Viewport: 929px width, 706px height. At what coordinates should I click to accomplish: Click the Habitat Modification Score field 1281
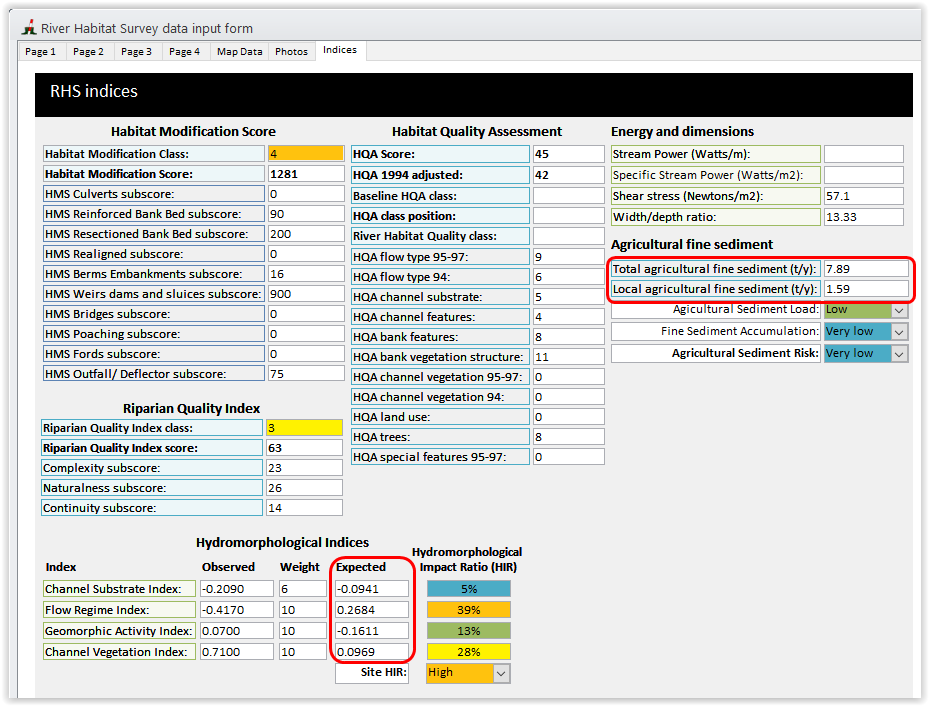point(306,174)
